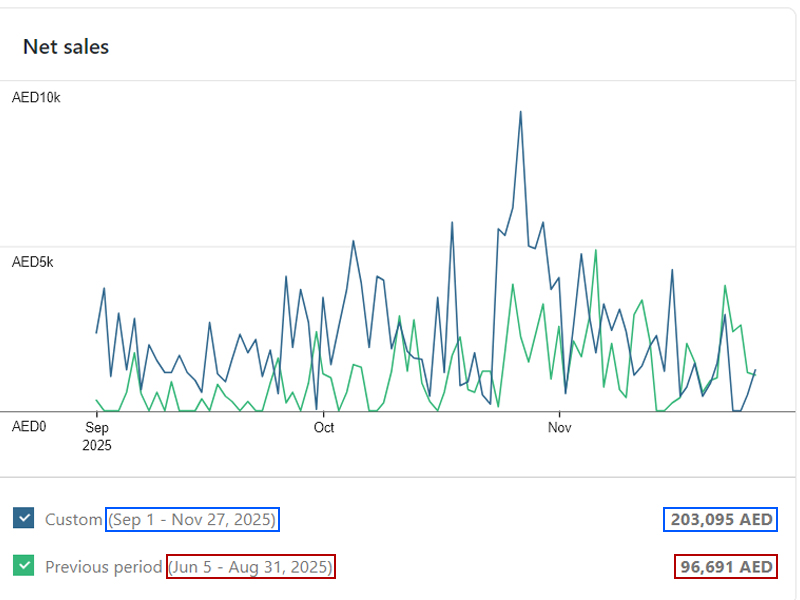
Task: Click the green peak in late November
Action: tap(724, 286)
